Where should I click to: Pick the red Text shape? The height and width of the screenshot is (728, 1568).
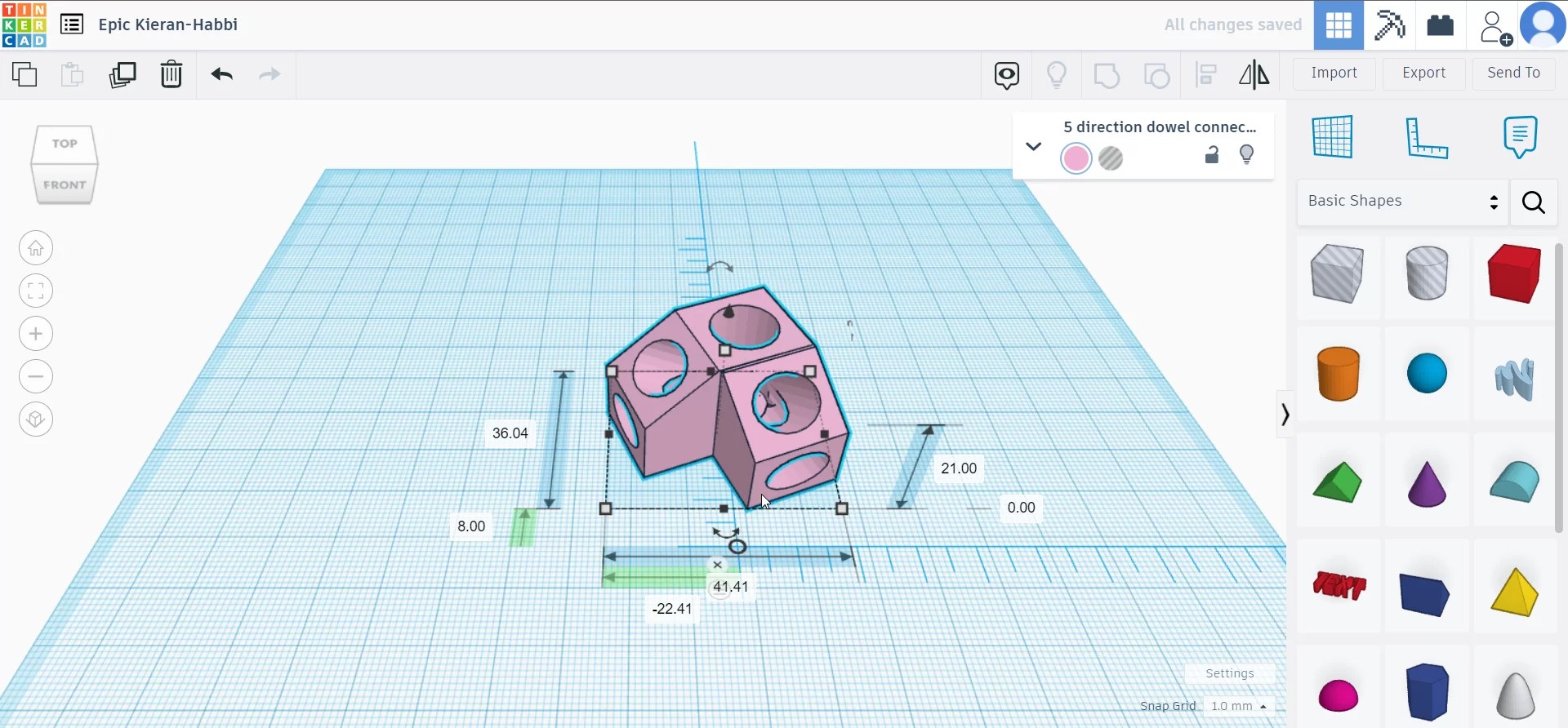tap(1339, 586)
